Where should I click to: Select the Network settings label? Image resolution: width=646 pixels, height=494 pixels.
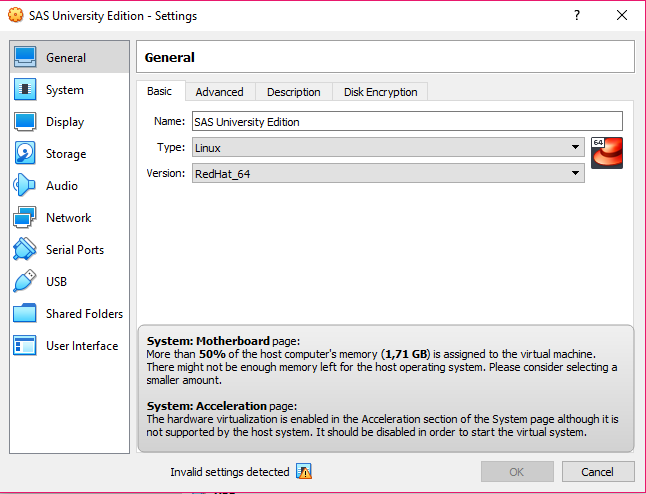pyautogui.click(x=68, y=218)
